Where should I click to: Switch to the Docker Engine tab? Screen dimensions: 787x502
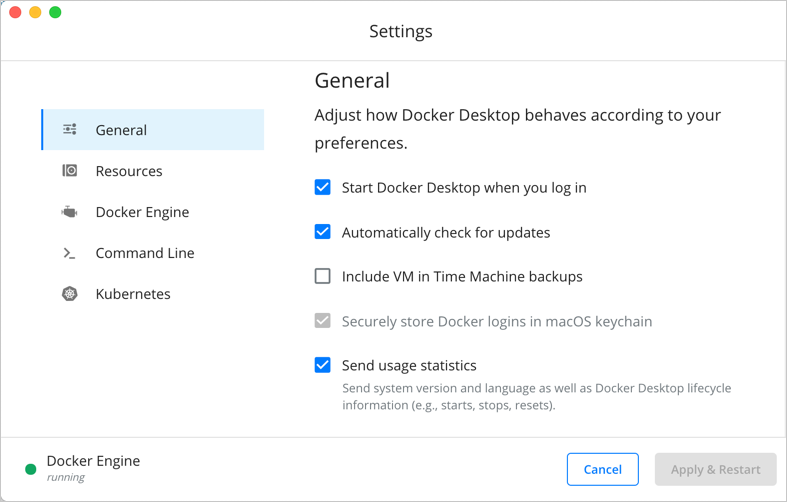coord(142,212)
